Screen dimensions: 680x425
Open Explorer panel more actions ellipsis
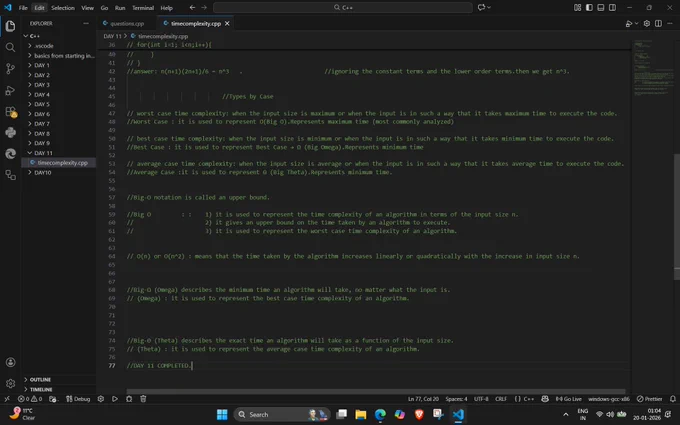[86, 23]
